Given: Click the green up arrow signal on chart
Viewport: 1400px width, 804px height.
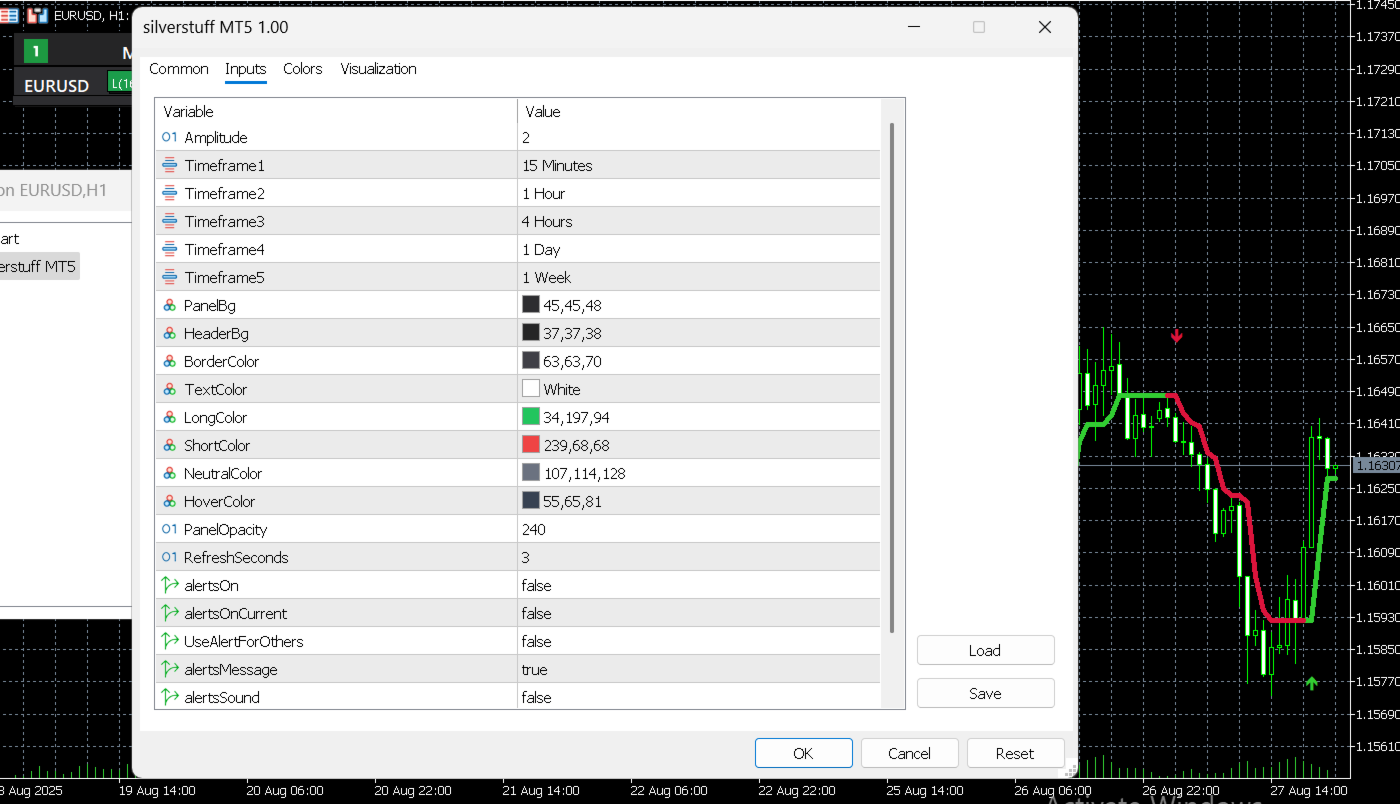Looking at the screenshot, I should click(x=1312, y=683).
